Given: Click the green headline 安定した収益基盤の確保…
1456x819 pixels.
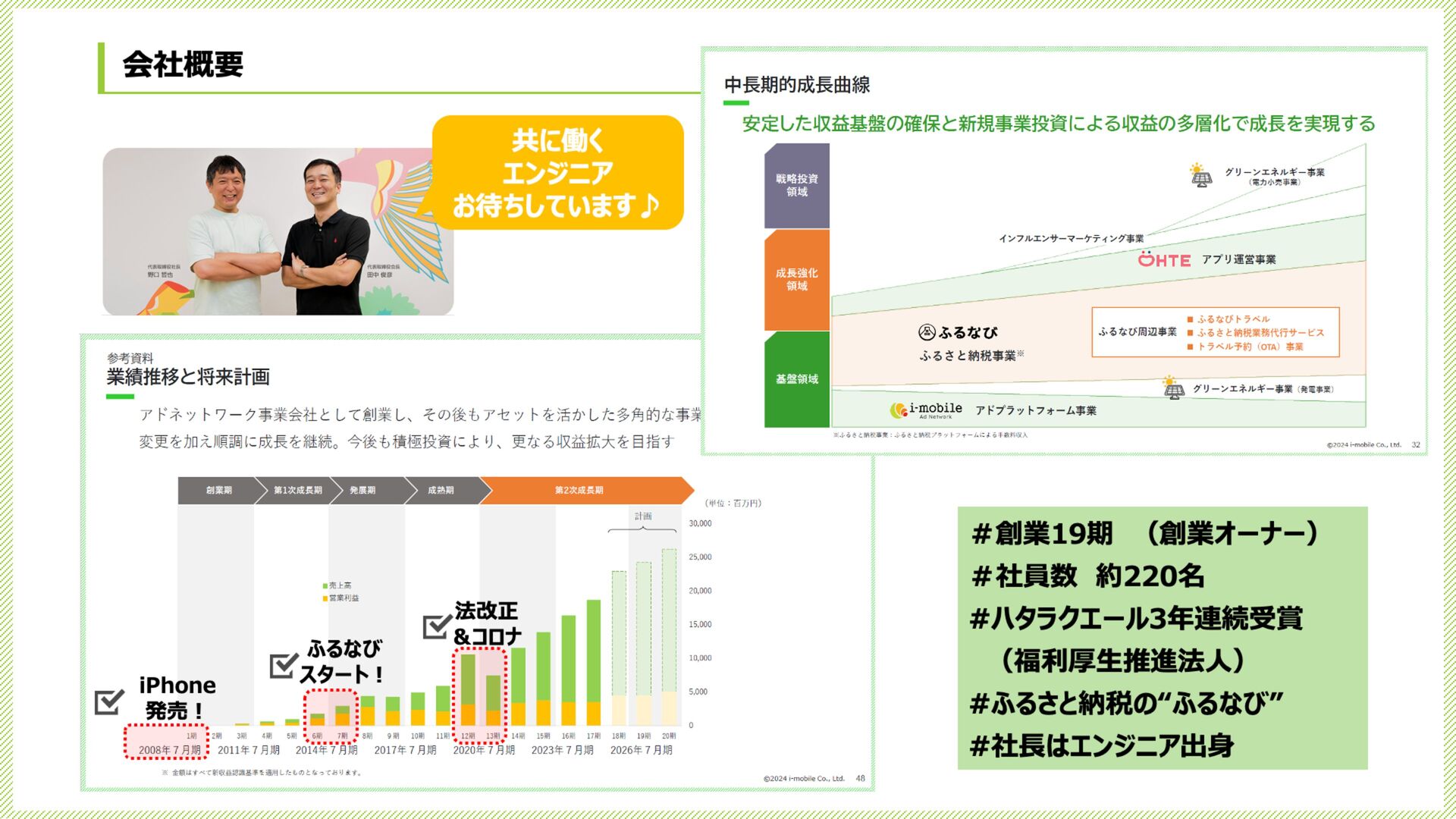Looking at the screenshot, I should [1059, 124].
